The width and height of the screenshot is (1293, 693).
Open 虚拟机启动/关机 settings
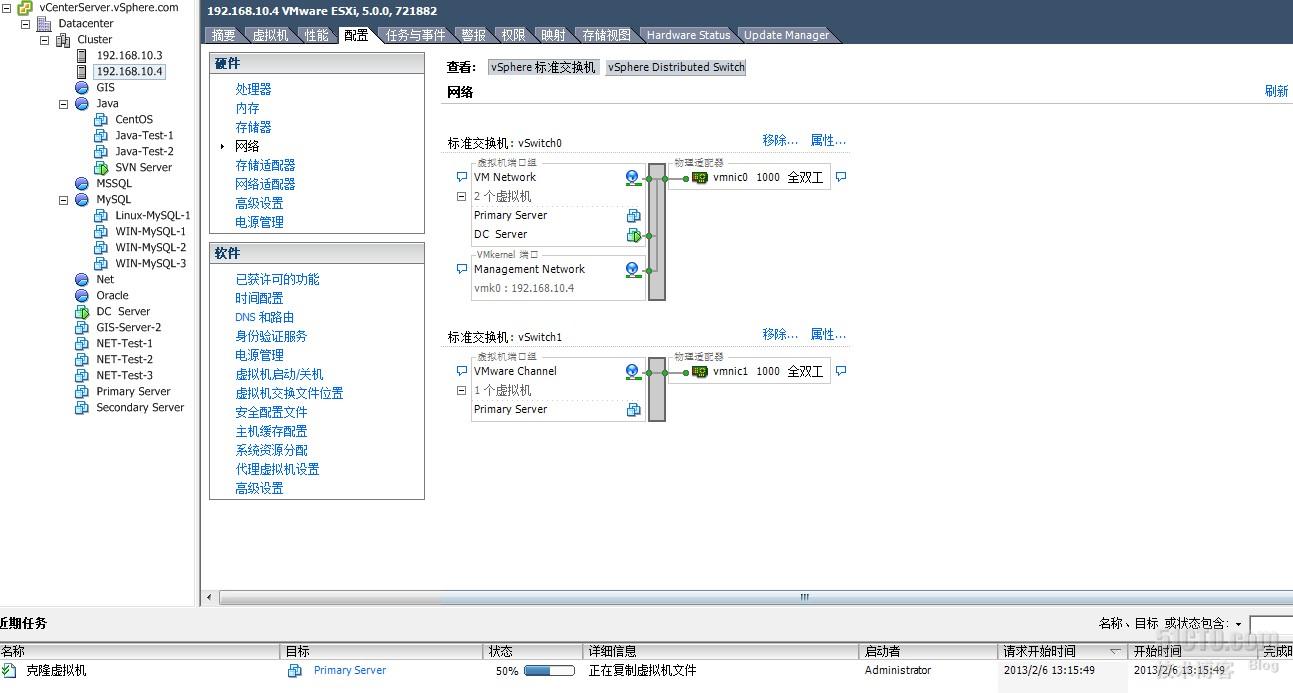[279, 374]
